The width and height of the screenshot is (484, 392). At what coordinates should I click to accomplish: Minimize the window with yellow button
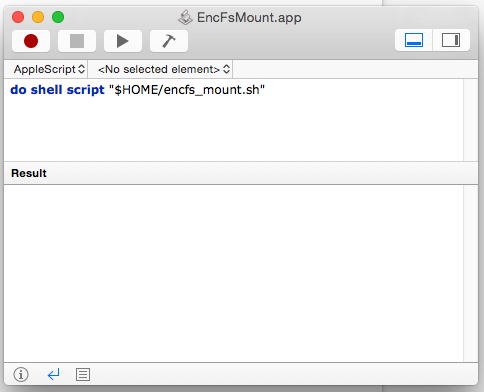point(38,17)
